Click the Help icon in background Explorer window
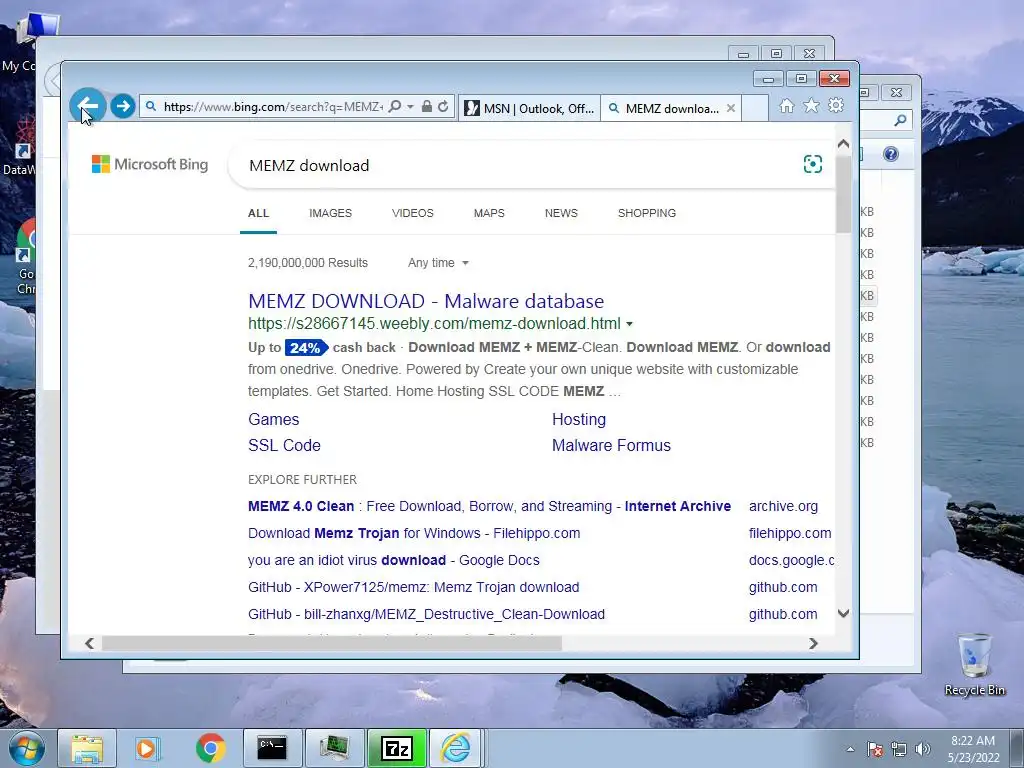Image resolution: width=1024 pixels, height=768 pixels. [891, 154]
